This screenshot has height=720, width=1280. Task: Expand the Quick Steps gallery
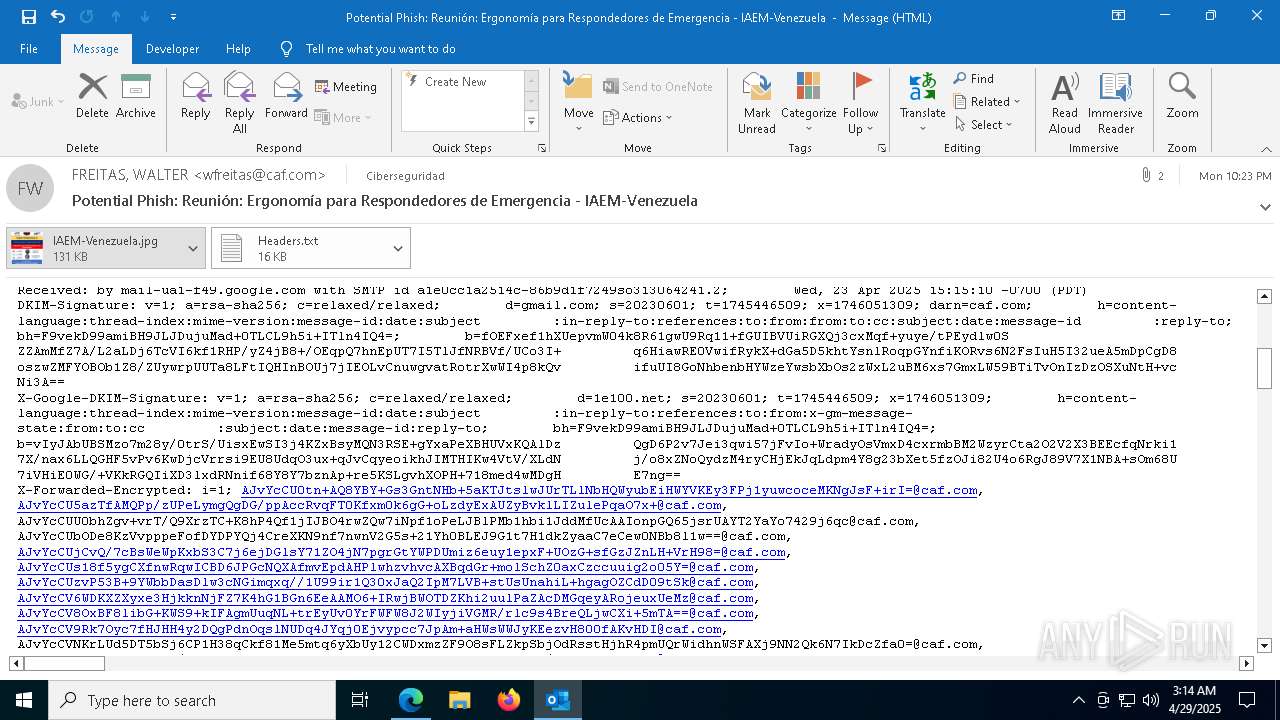[531, 122]
